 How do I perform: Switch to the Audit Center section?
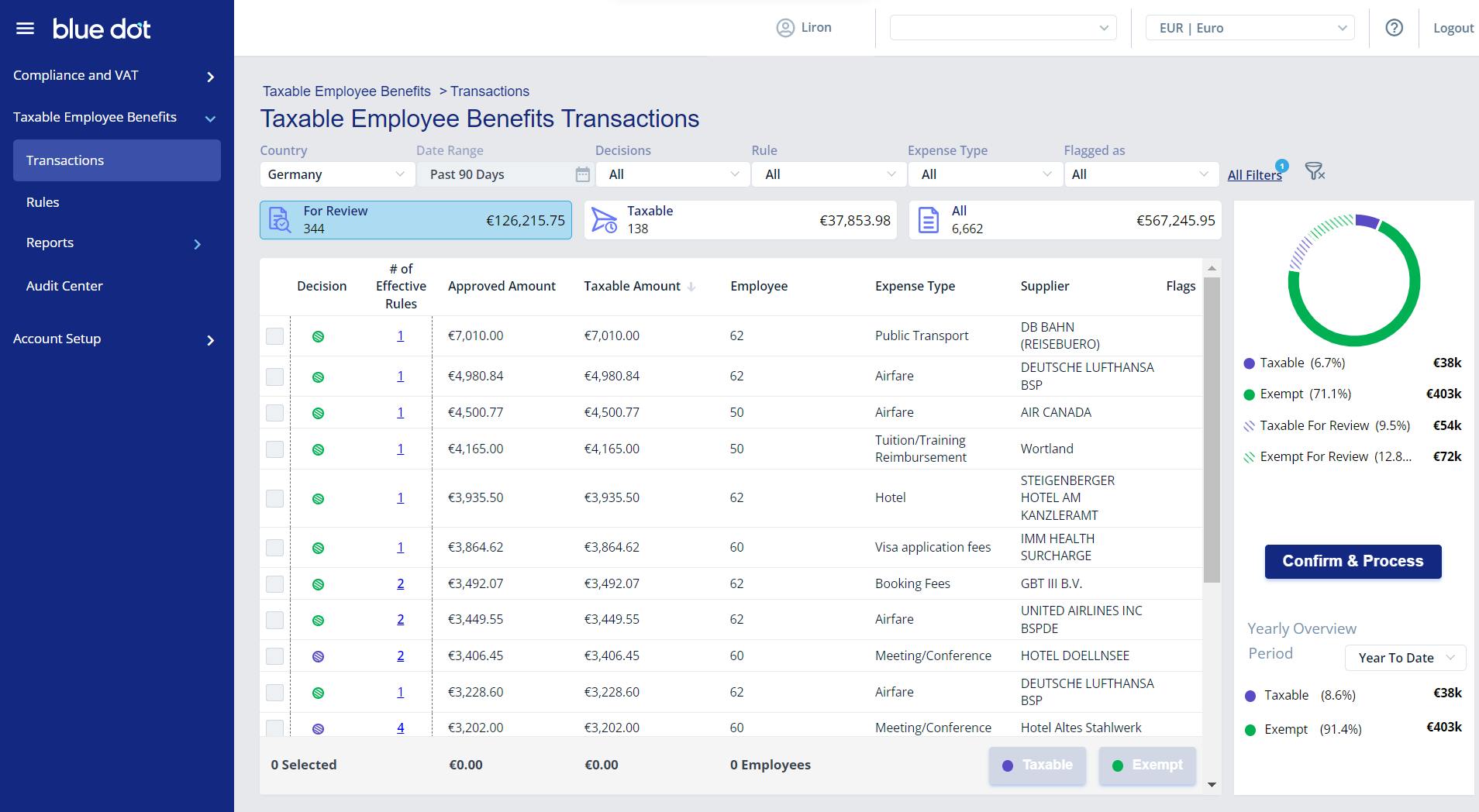tap(64, 286)
